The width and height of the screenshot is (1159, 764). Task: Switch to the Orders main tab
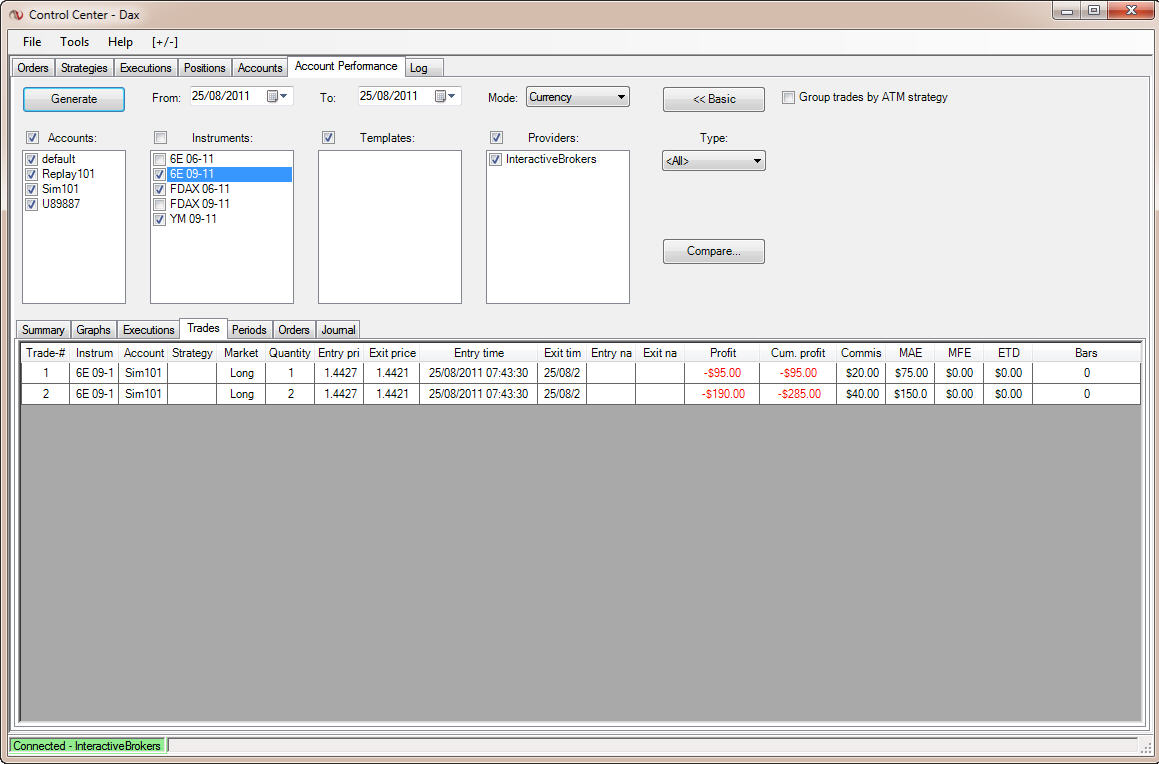pyautogui.click(x=33, y=68)
